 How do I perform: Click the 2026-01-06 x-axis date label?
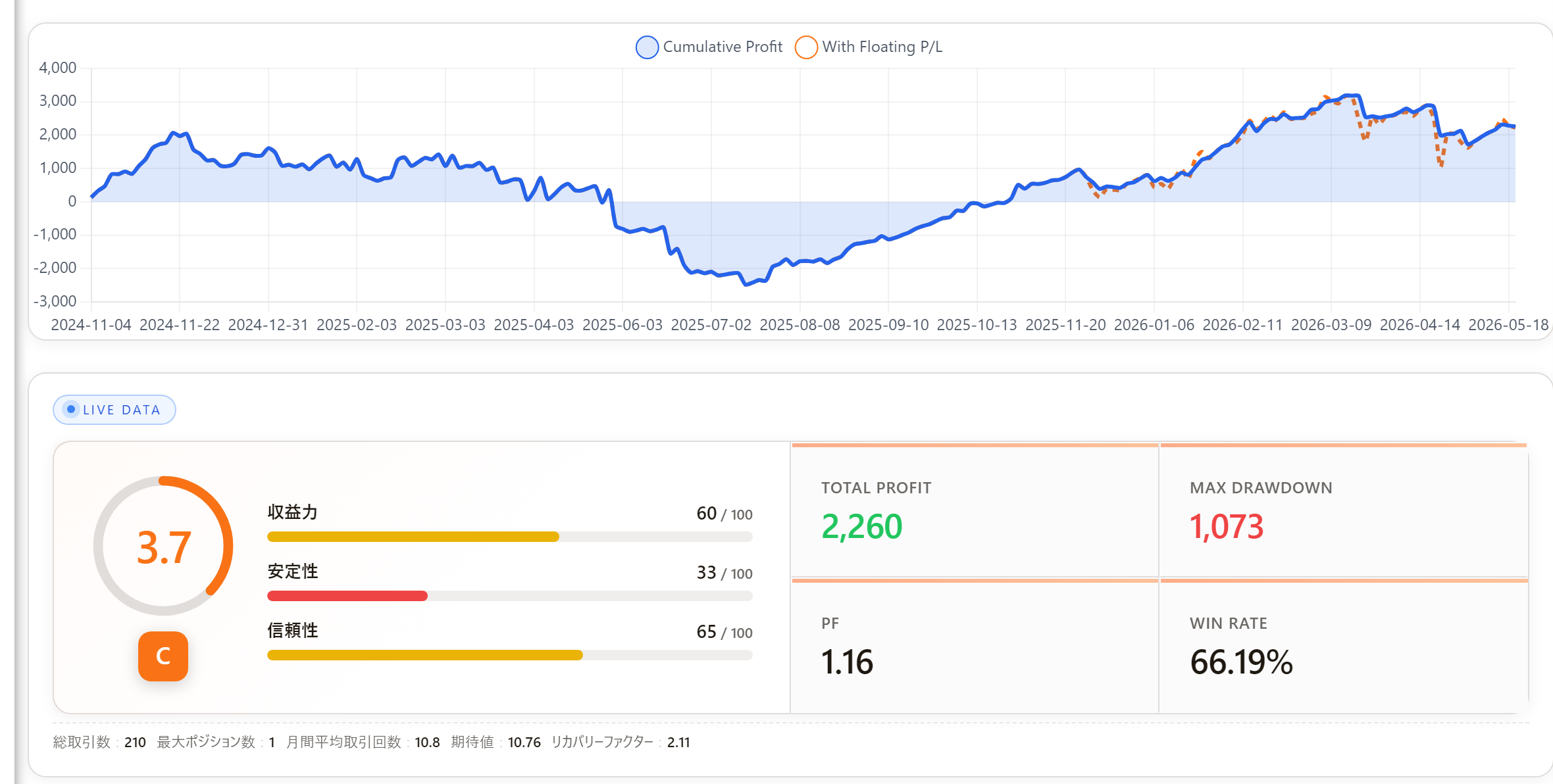coord(1154,325)
